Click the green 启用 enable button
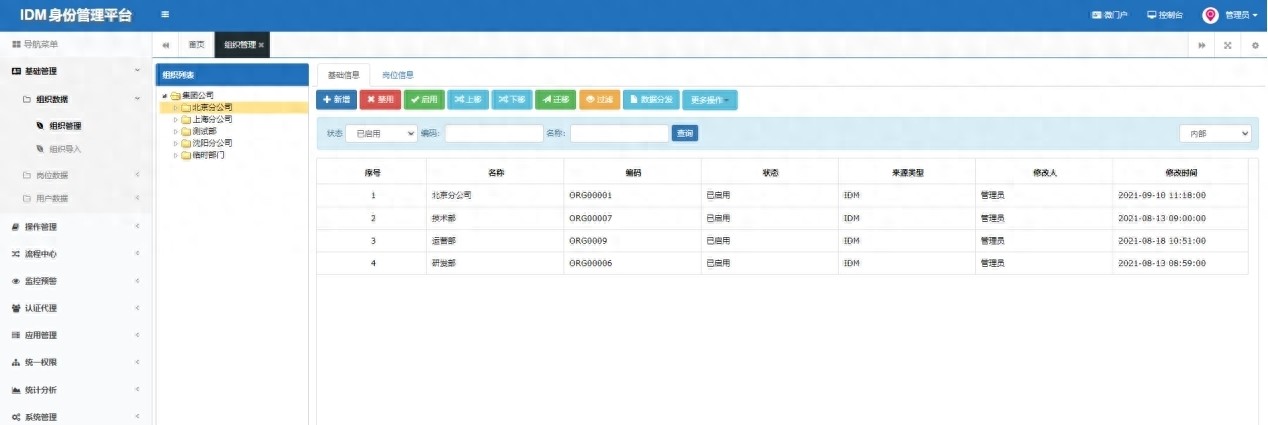This screenshot has height=425, width=1268. point(424,100)
